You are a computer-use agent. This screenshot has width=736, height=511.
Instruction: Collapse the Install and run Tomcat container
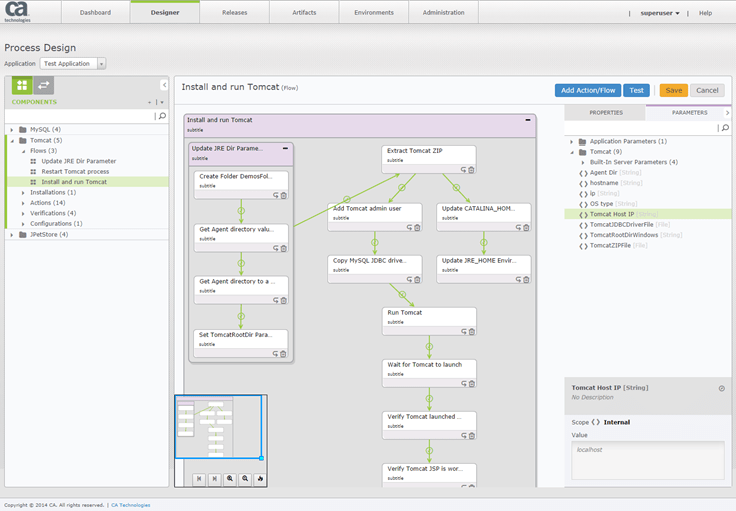click(527, 120)
